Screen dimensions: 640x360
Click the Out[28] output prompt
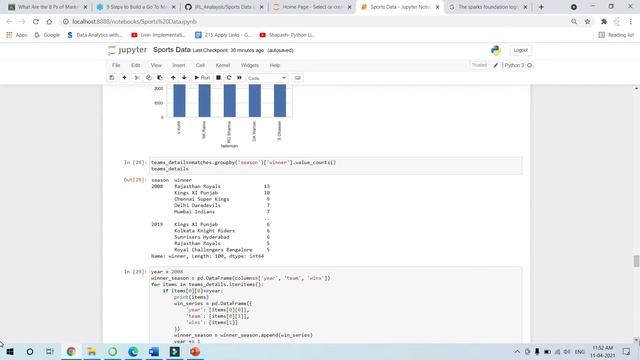point(135,180)
